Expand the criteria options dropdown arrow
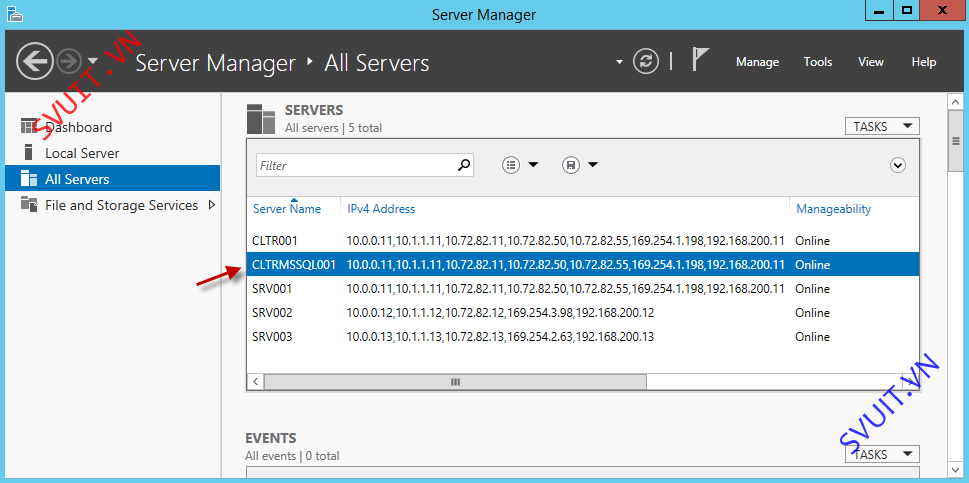 click(533, 165)
